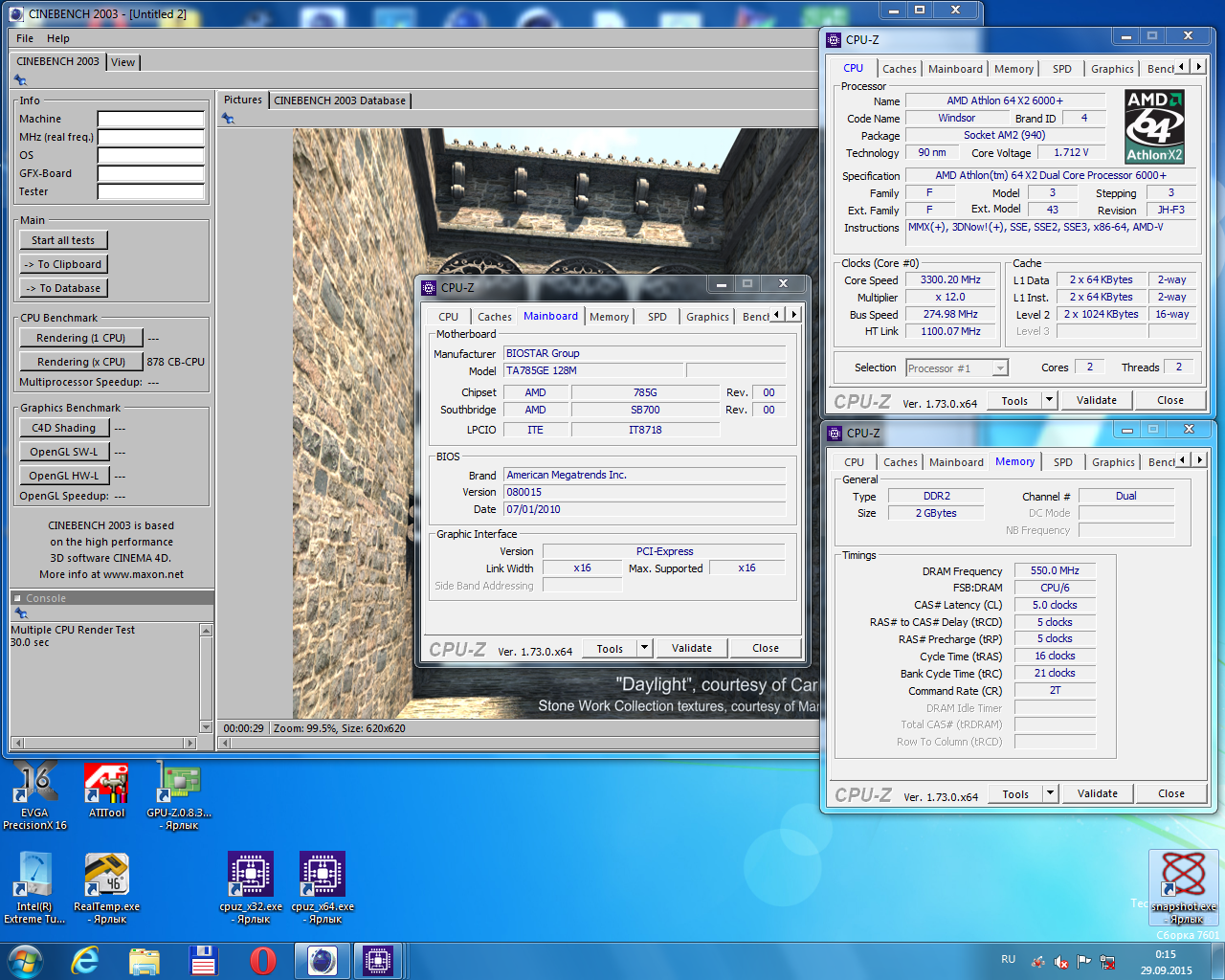This screenshot has height=980, width=1225.
Task: Open Windows Explorer from the taskbar
Action: [x=145, y=961]
